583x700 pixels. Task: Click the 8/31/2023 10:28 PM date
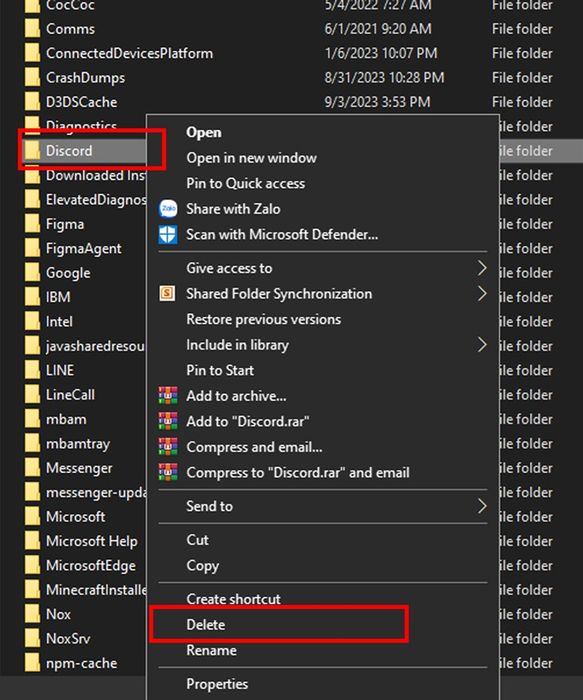click(x=384, y=78)
